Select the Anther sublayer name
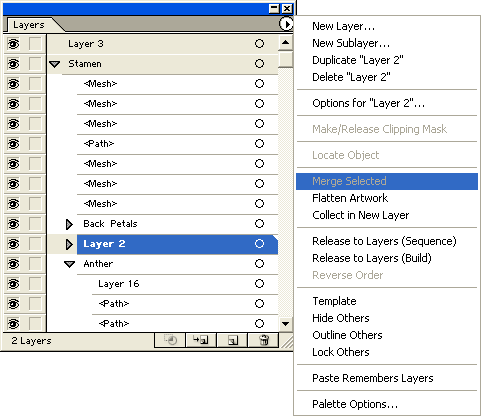This screenshot has width=481, height=416. pyautogui.click(x=98, y=264)
